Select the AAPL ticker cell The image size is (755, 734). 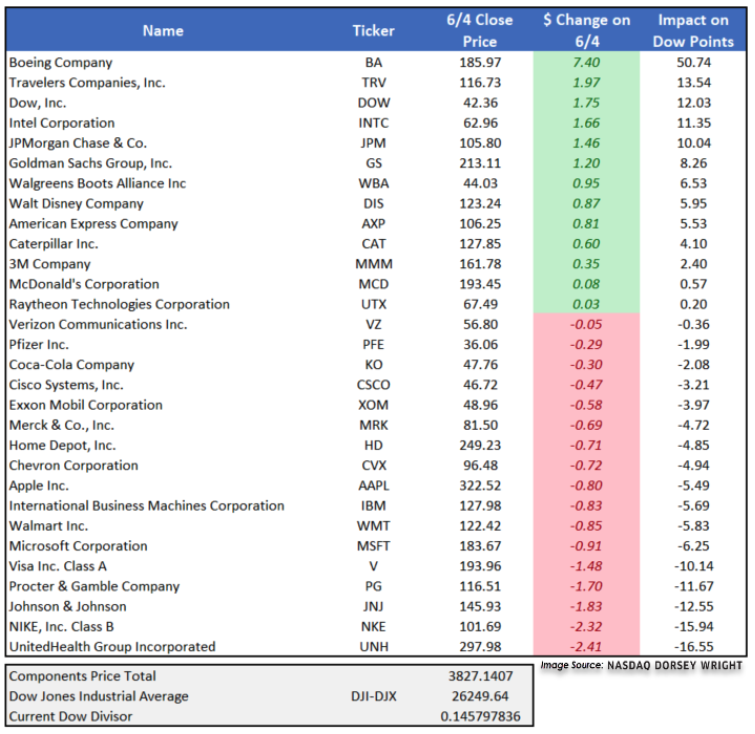pyautogui.click(x=374, y=485)
